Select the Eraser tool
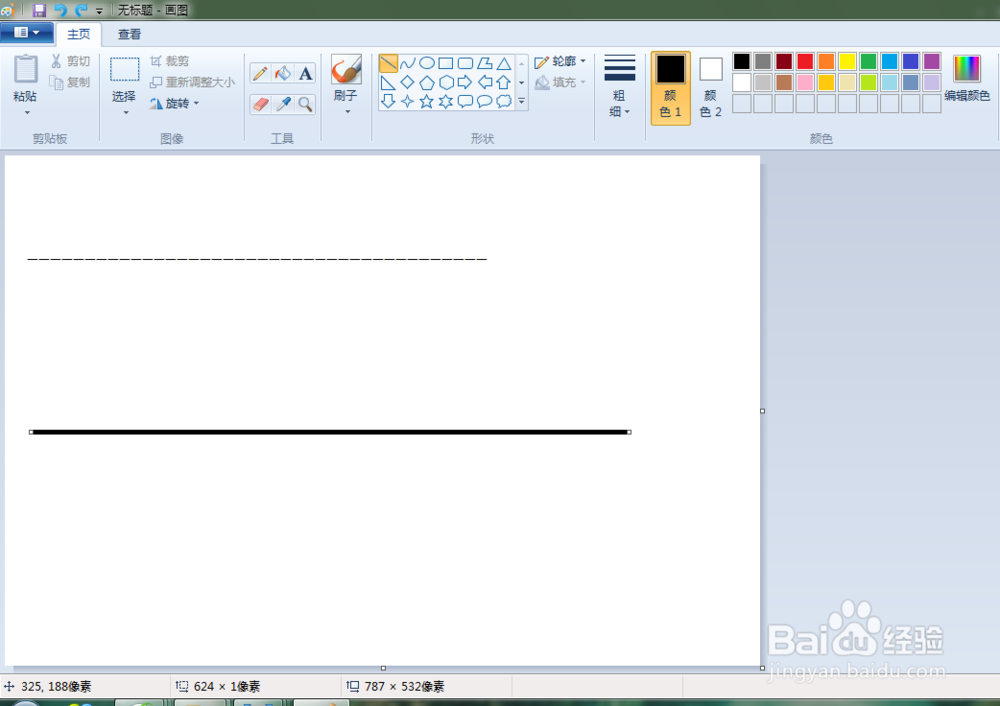 pos(260,104)
